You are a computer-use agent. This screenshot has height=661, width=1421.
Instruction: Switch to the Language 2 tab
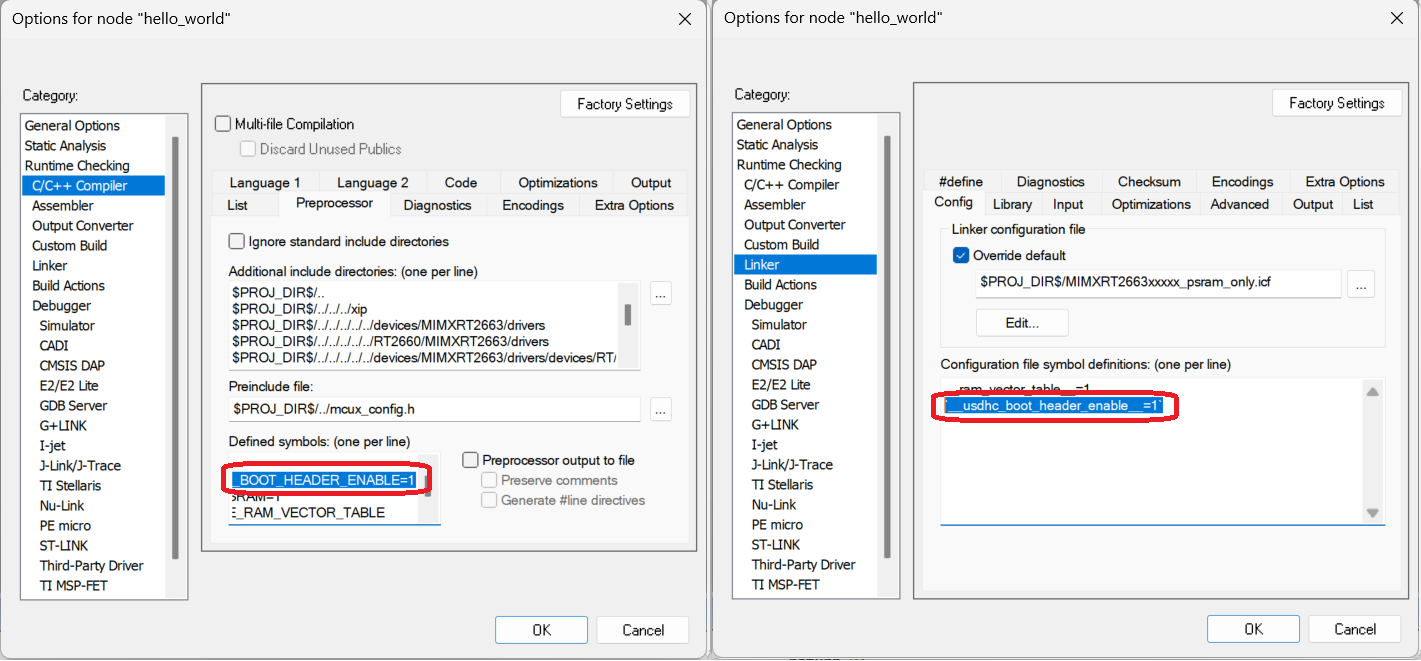[x=372, y=182]
